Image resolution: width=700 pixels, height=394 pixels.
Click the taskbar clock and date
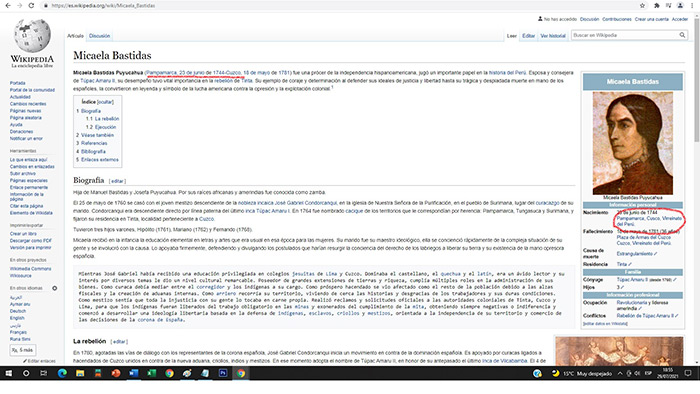(x=667, y=373)
